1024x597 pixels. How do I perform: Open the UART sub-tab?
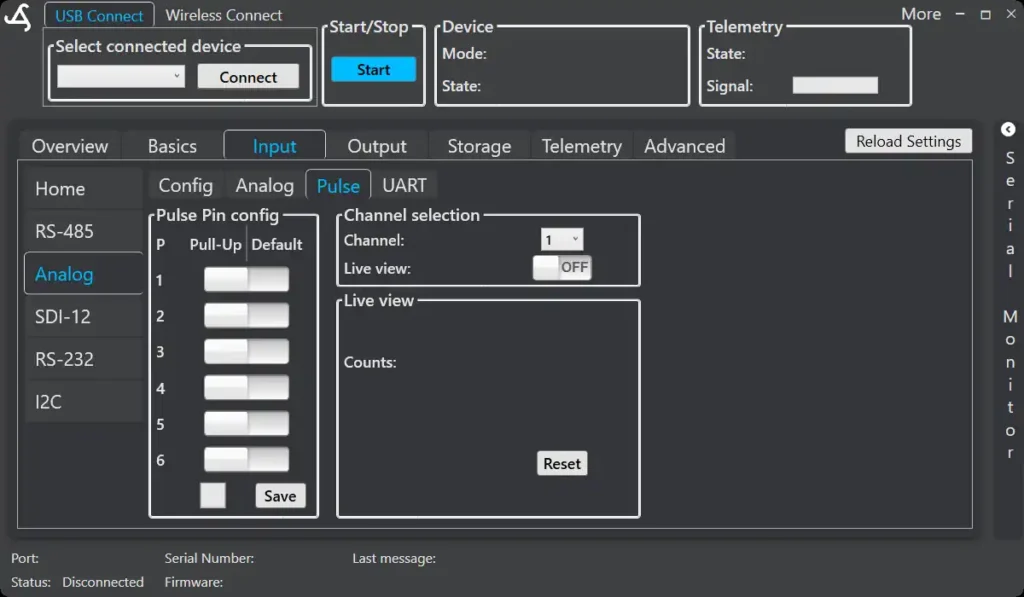tap(404, 186)
